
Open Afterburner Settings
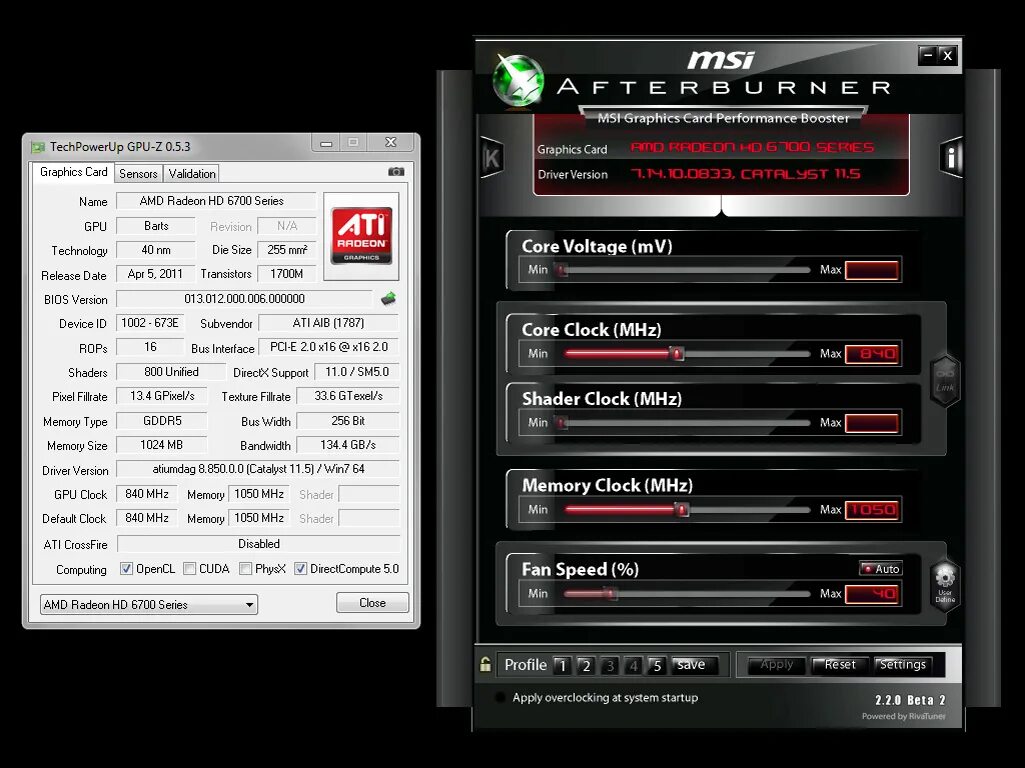tap(903, 665)
